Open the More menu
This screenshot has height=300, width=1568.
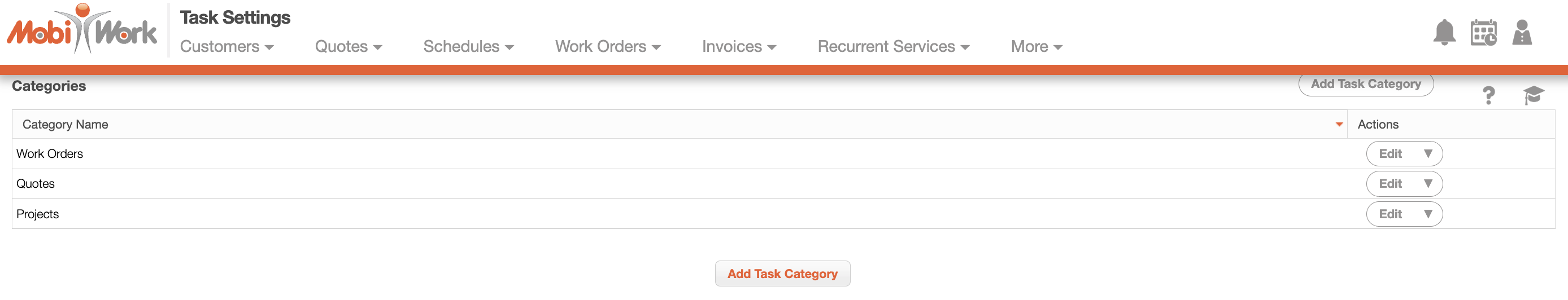[x=1036, y=47]
